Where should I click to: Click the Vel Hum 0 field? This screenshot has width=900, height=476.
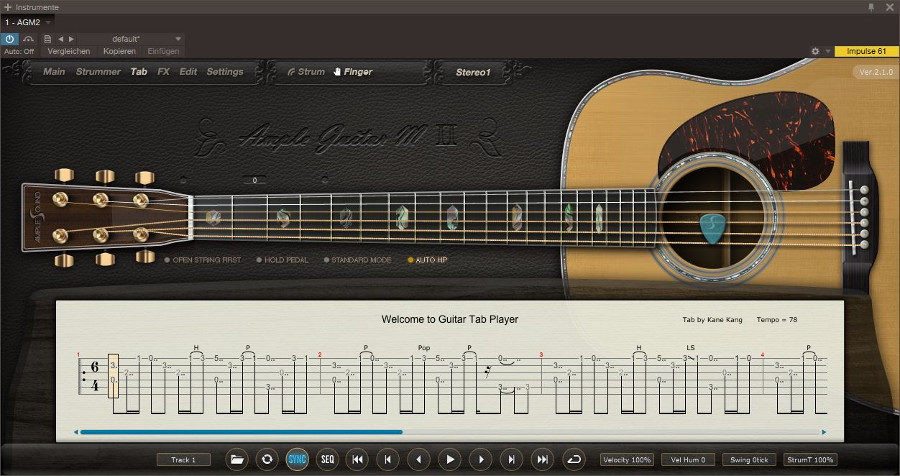[688, 459]
